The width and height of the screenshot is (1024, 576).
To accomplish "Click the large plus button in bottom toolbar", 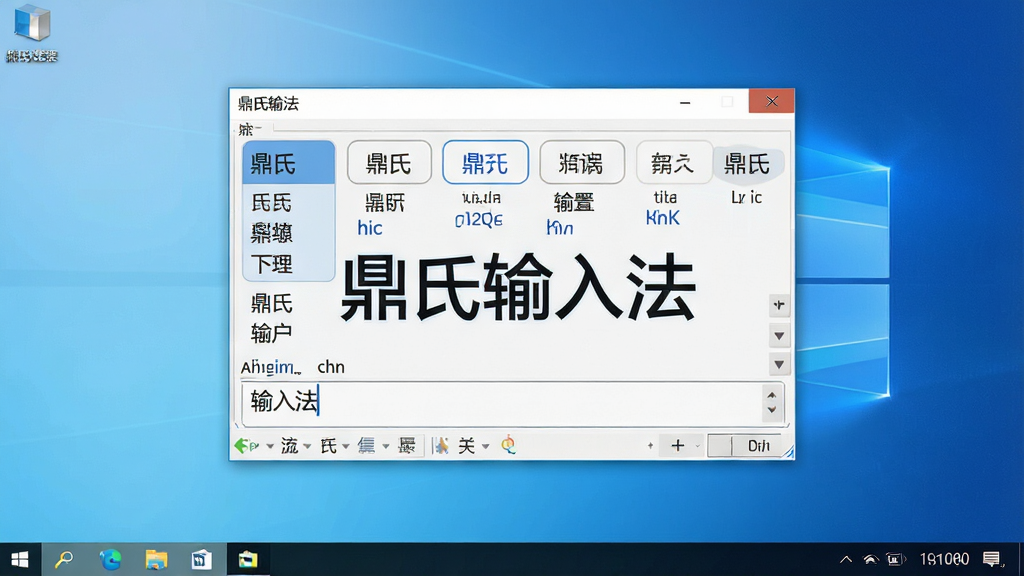I will point(677,445).
